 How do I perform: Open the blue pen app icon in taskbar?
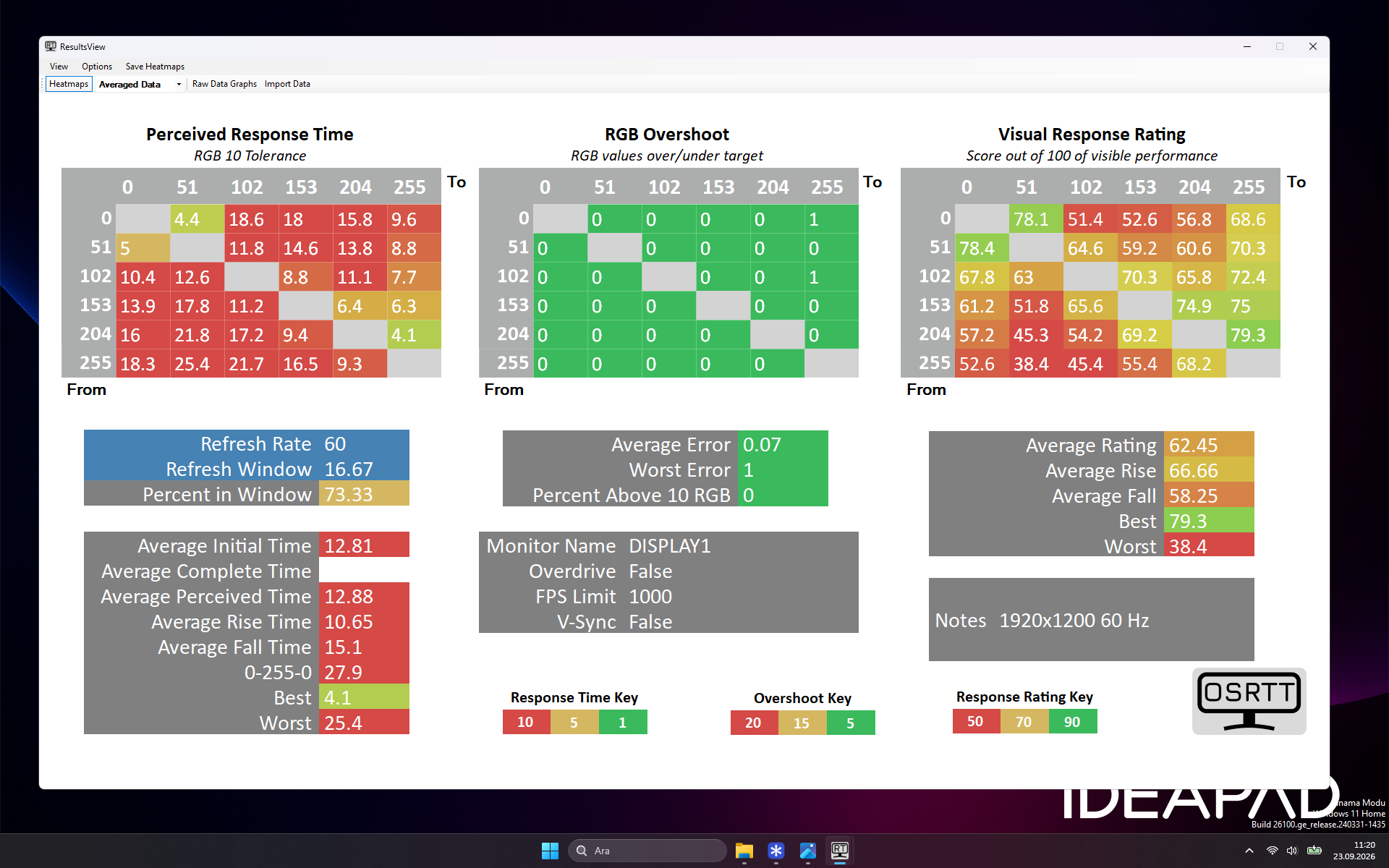(x=808, y=851)
